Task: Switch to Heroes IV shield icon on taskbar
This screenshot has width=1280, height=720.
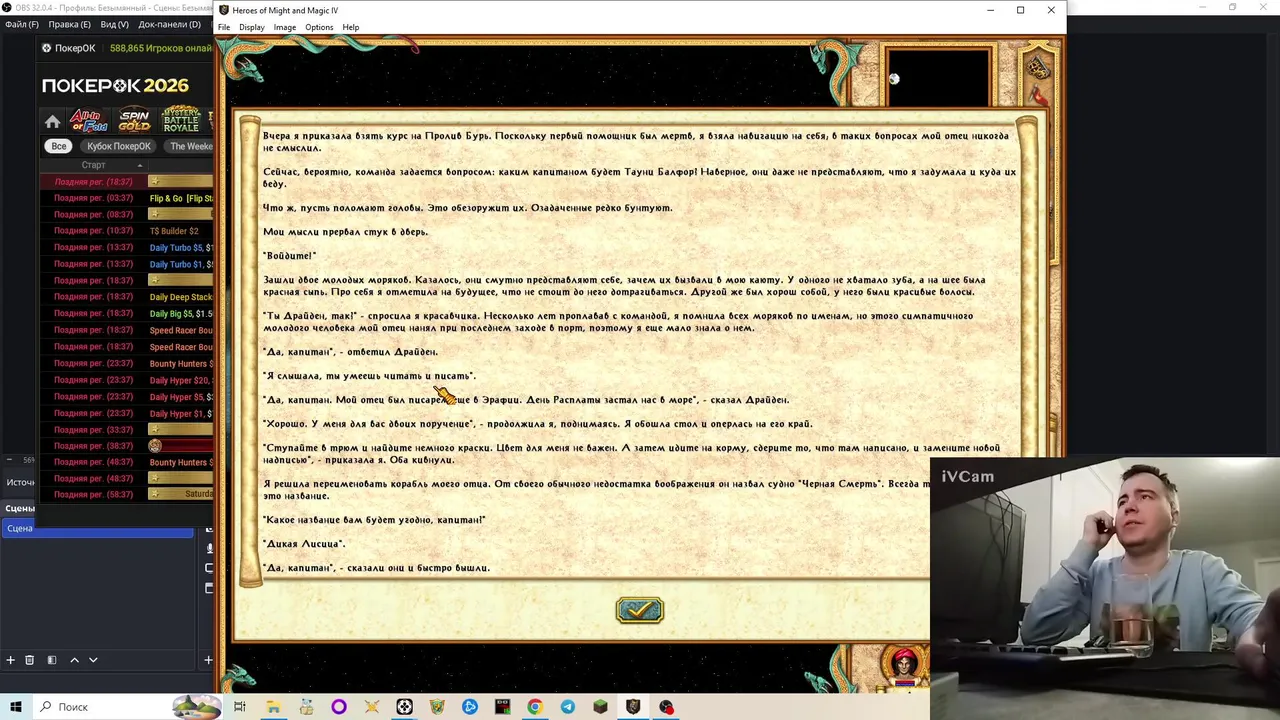Action: coord(633,707)
